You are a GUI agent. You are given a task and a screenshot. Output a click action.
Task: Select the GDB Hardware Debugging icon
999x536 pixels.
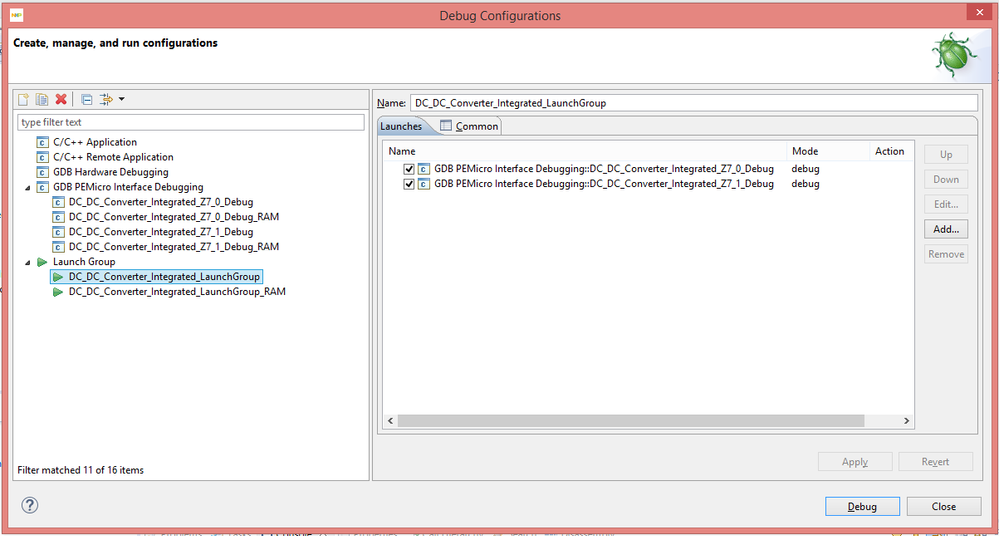43,172
